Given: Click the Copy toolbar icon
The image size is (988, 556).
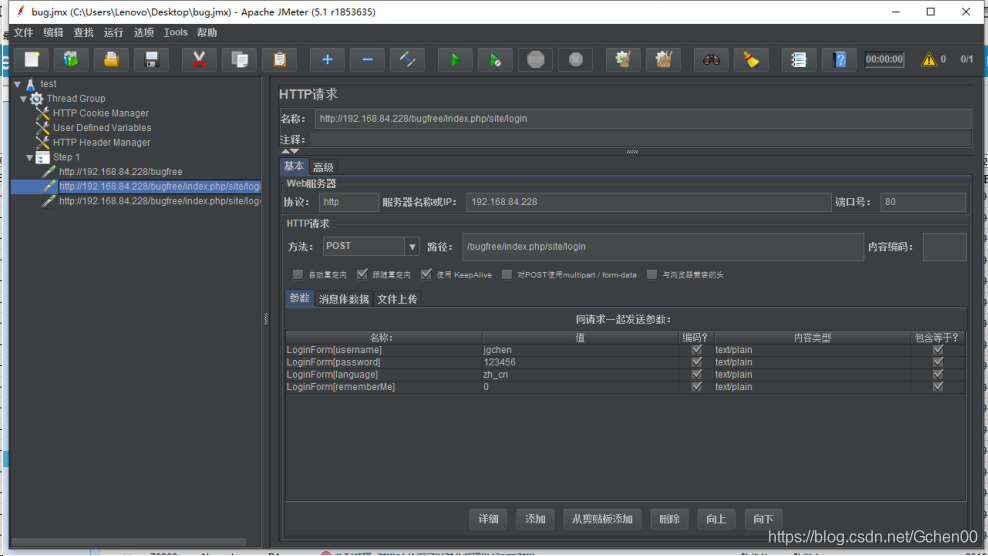Looking at the screenshot, I should coord(239,59).
